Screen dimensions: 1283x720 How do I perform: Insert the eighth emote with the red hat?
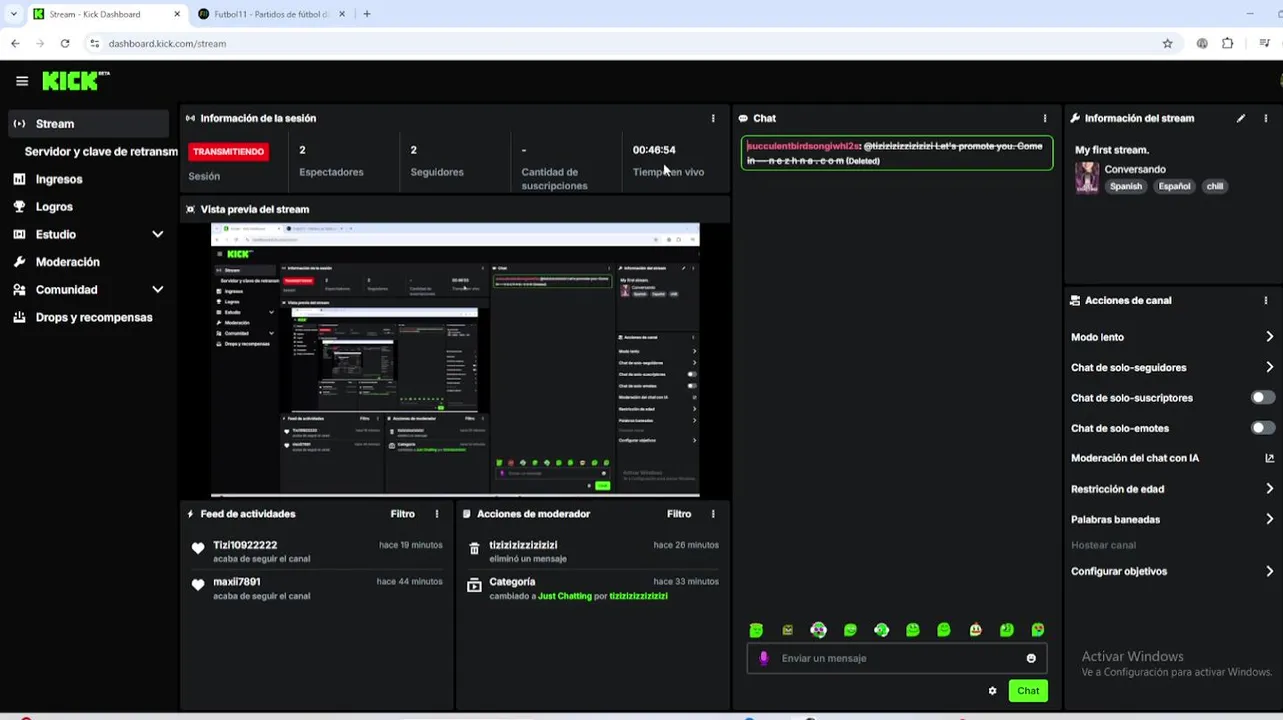click(975, 630)
